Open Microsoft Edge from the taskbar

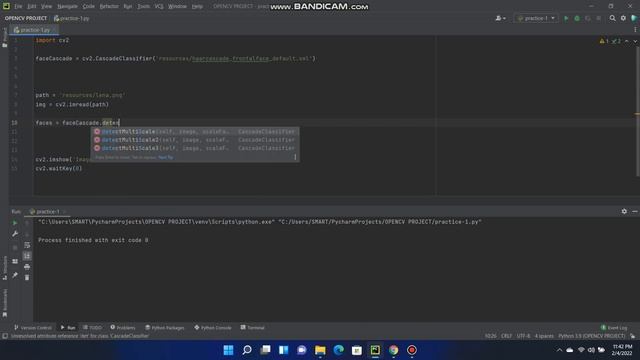(338, 350)
